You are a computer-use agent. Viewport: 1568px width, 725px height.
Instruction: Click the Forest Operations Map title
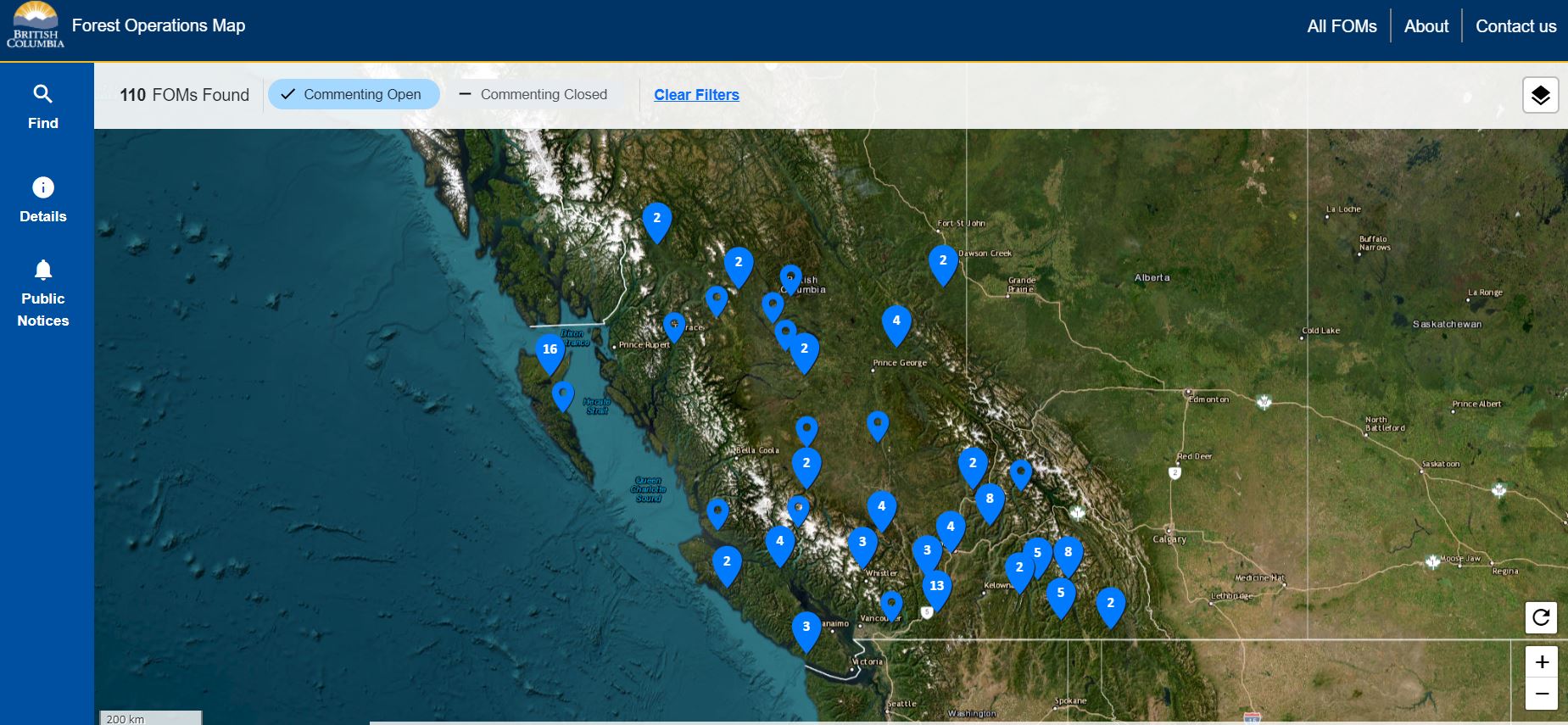pos(159,25)
